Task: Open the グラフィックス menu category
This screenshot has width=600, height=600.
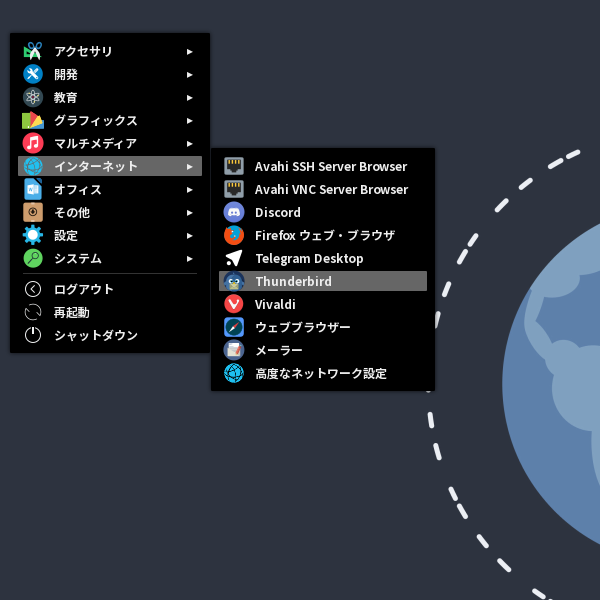Action: 110,120
